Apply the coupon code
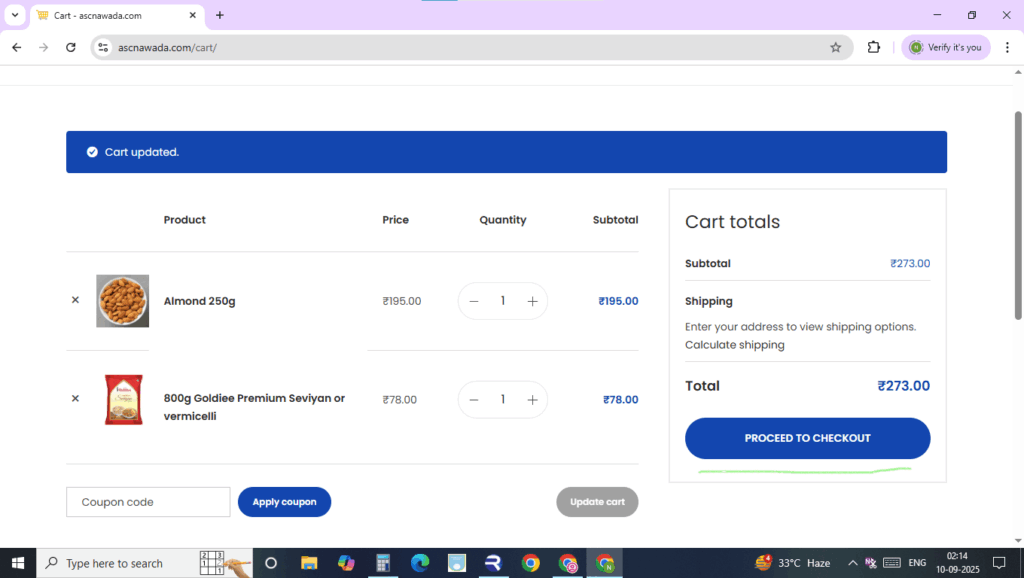Viewport: 1024px width, 578px height. tap(284, 502)
